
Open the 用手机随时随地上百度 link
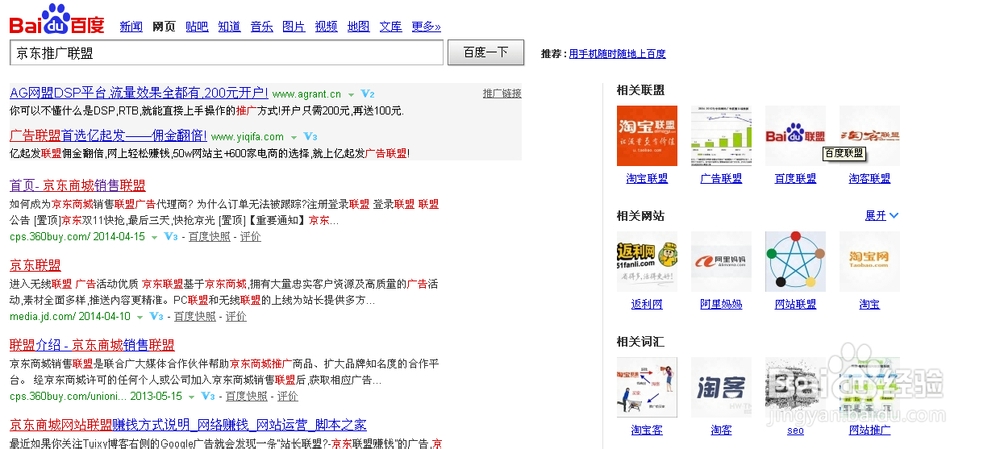point(617,54)
